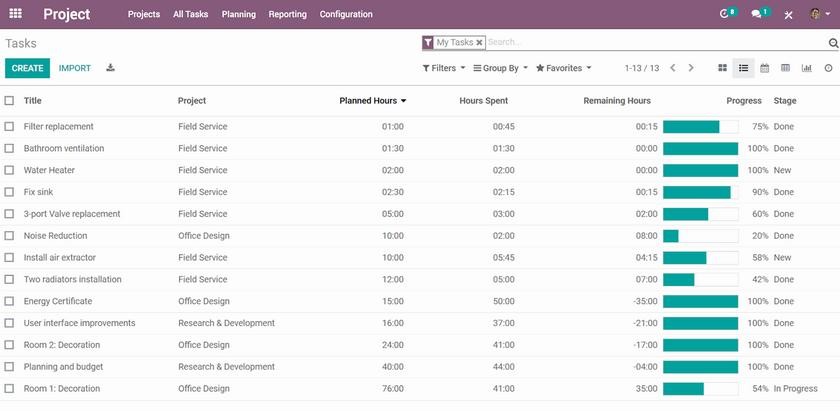
Task: Open the Install air extractor task
Action: pos(59,258)
